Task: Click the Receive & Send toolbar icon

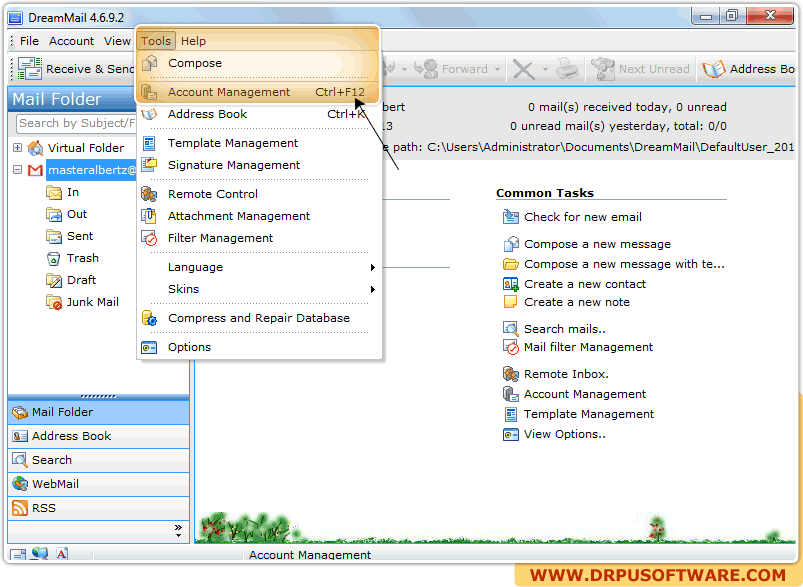Action: [x=30, y=69]
